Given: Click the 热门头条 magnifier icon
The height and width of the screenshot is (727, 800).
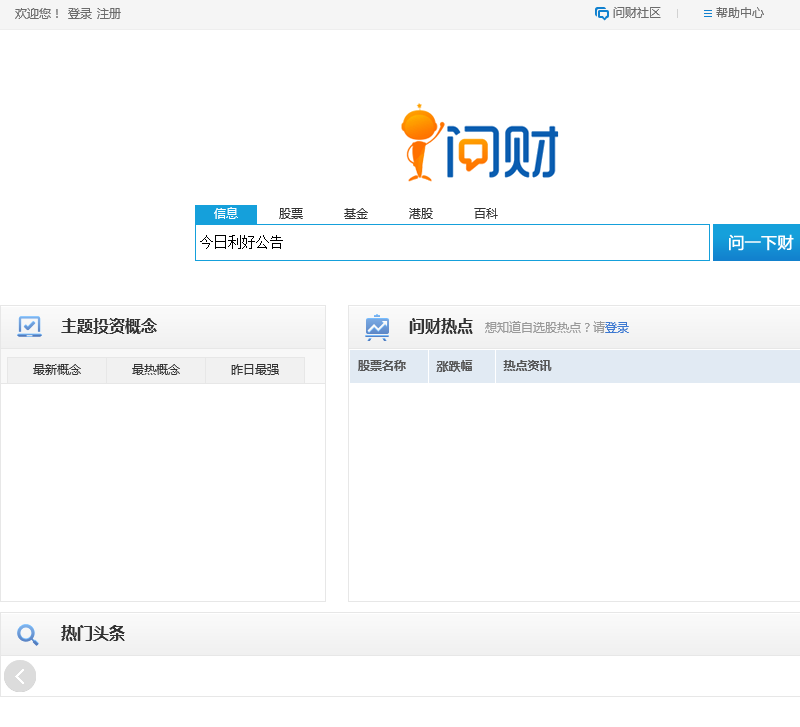Looking at the screenshot, I should click(28, 634).
